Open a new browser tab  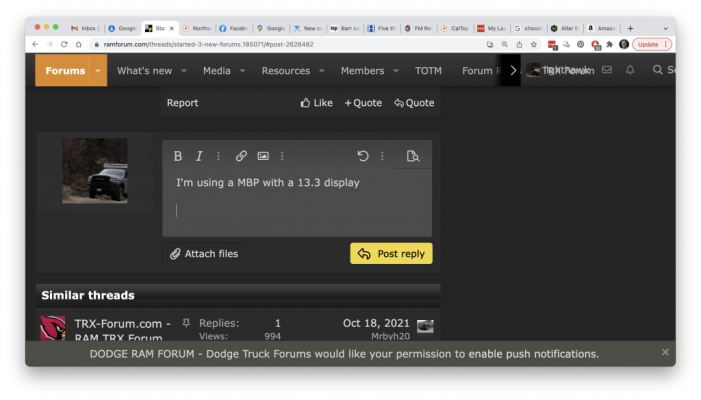(630, 28)
